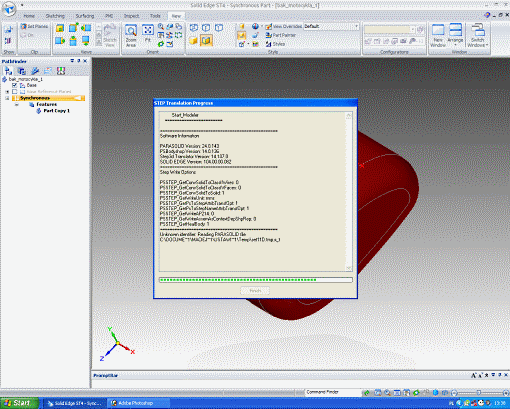Screen dimensions: 510x409
Task: Open the Windows Start button
Action: pyautogui.click(x=19, y=403)
